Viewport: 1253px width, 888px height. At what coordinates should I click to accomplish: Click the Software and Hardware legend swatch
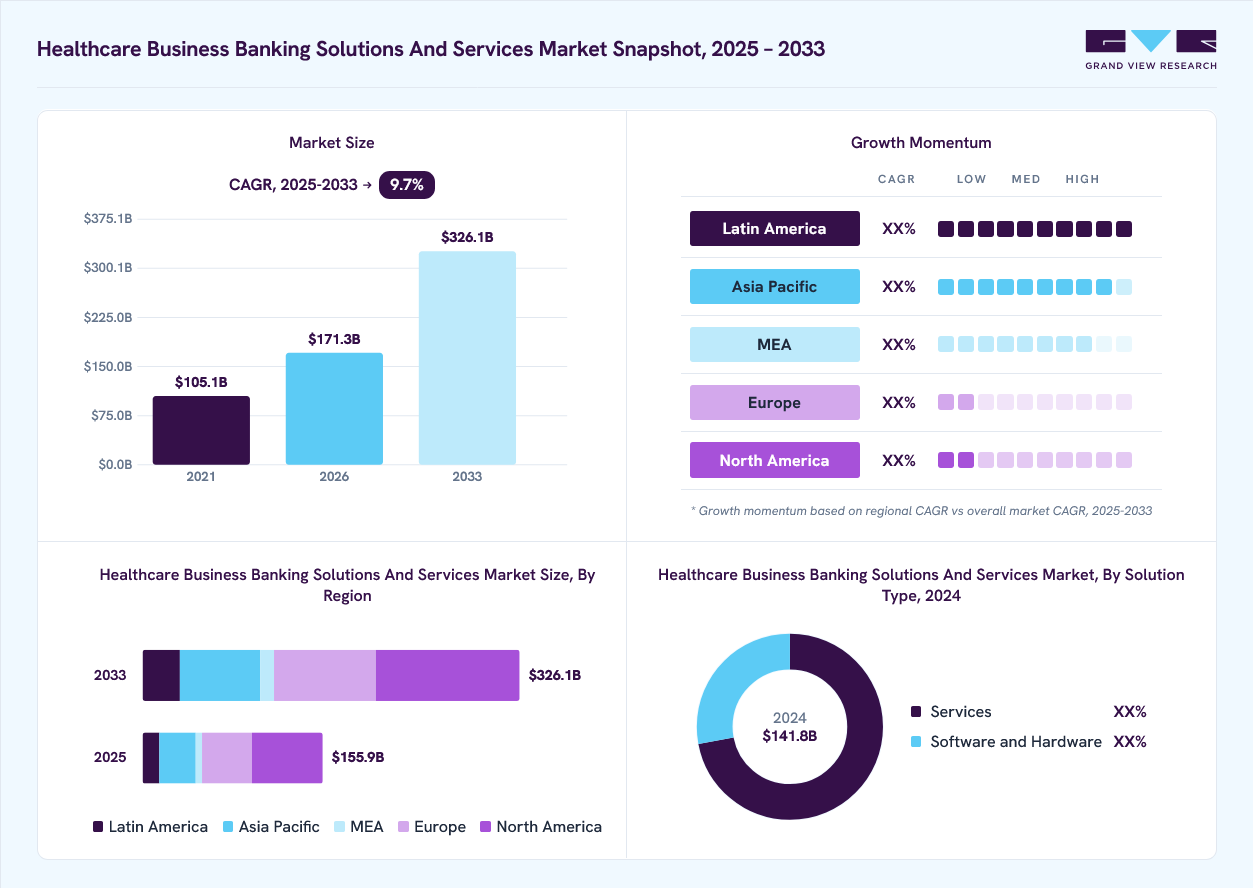tap(916, 742)
